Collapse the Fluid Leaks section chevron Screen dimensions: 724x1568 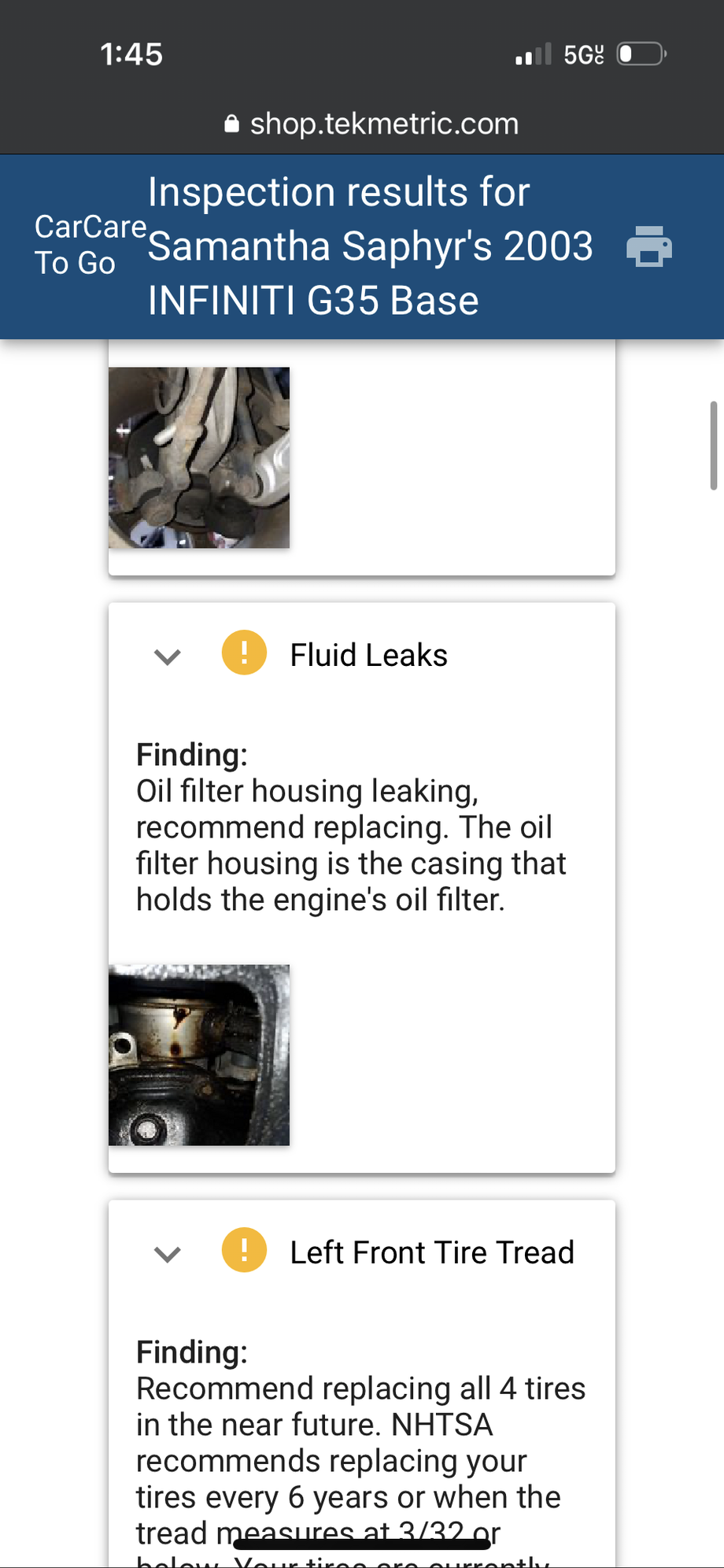coord(168,656)
